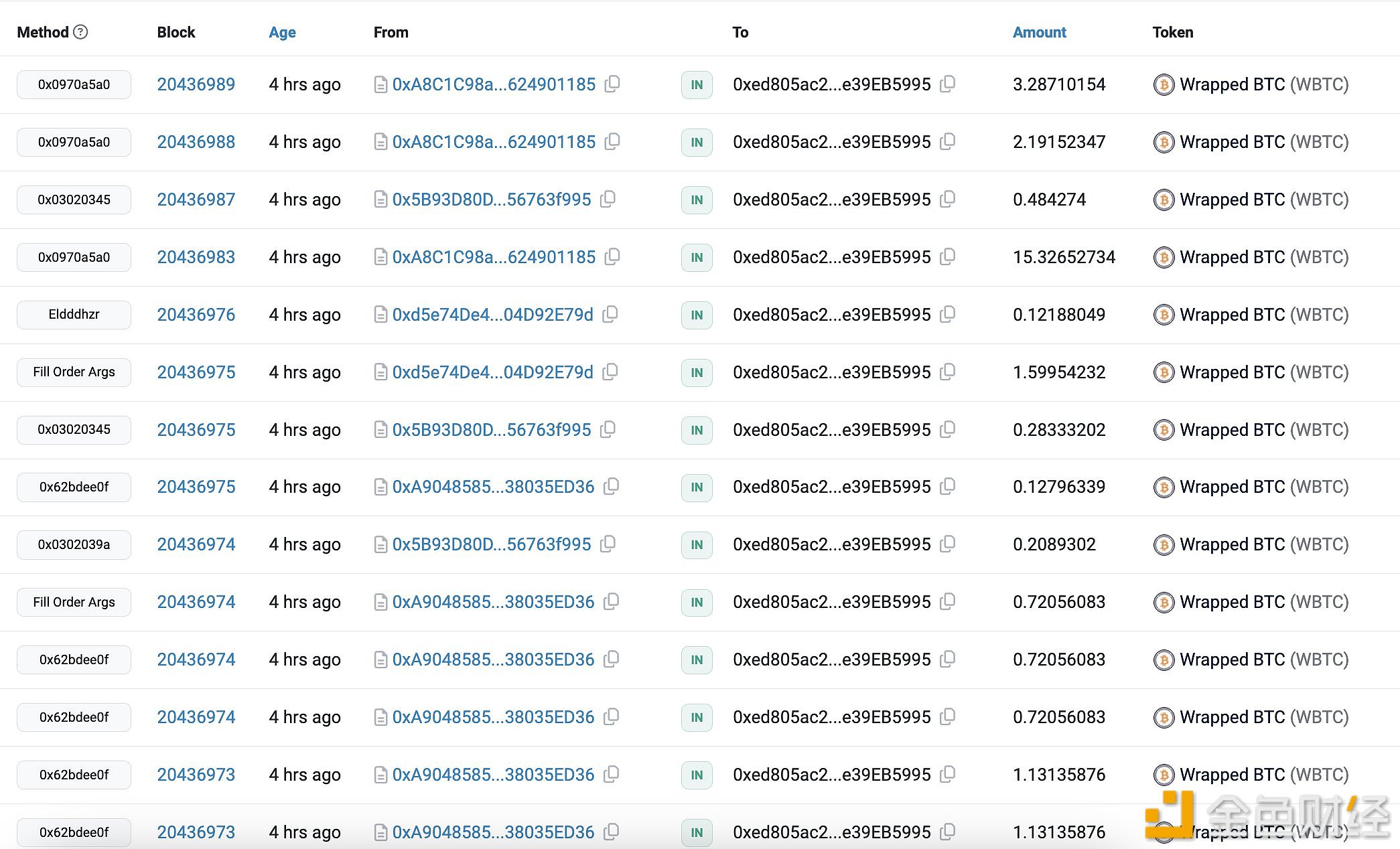
Task: Open block 20436976
Action: point(196,315)
